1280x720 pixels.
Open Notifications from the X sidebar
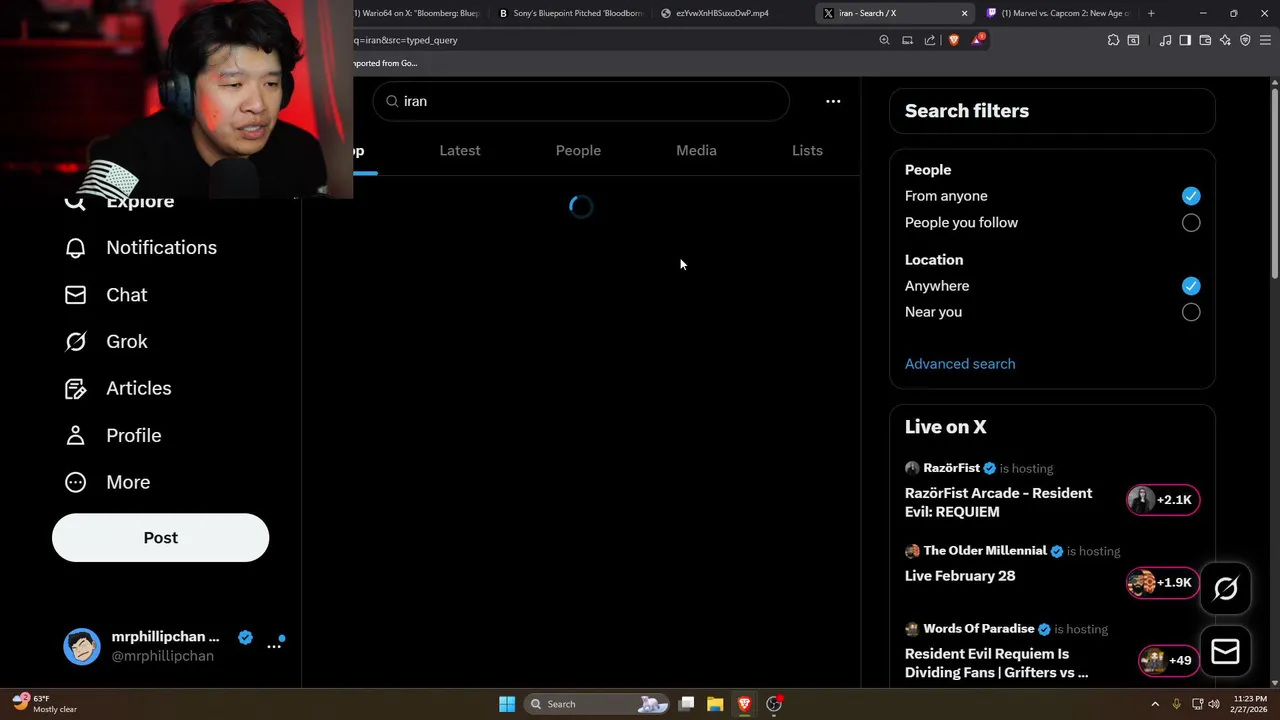[x=140, y=247]
